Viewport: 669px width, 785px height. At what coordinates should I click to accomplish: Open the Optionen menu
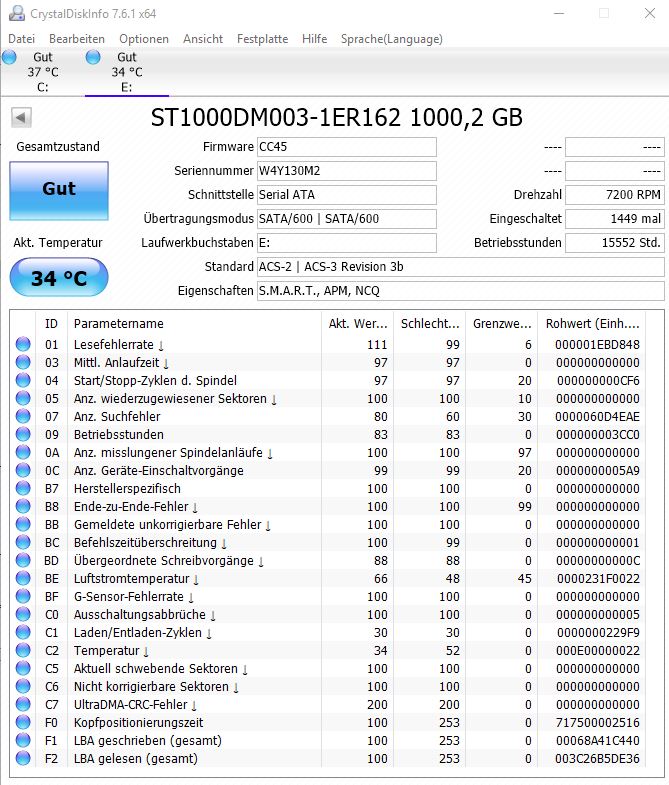(x=144, y=39)
